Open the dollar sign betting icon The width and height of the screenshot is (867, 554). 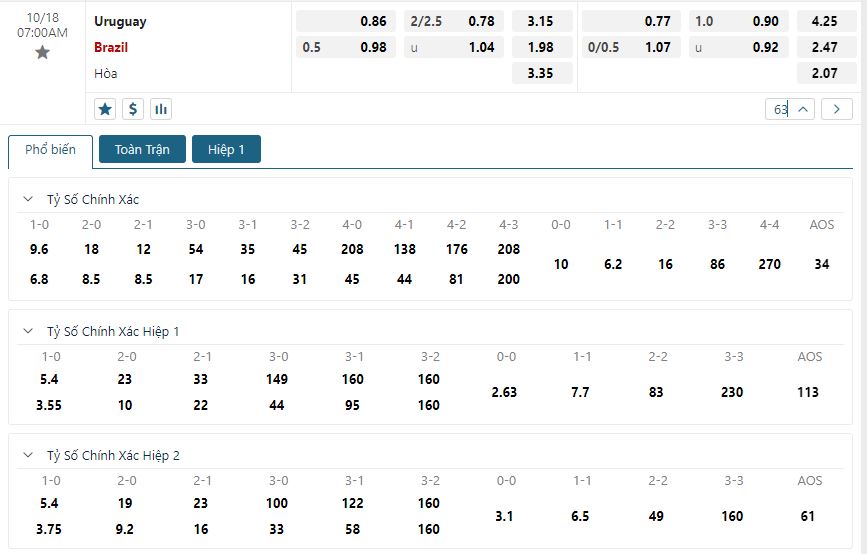point(133,109)
